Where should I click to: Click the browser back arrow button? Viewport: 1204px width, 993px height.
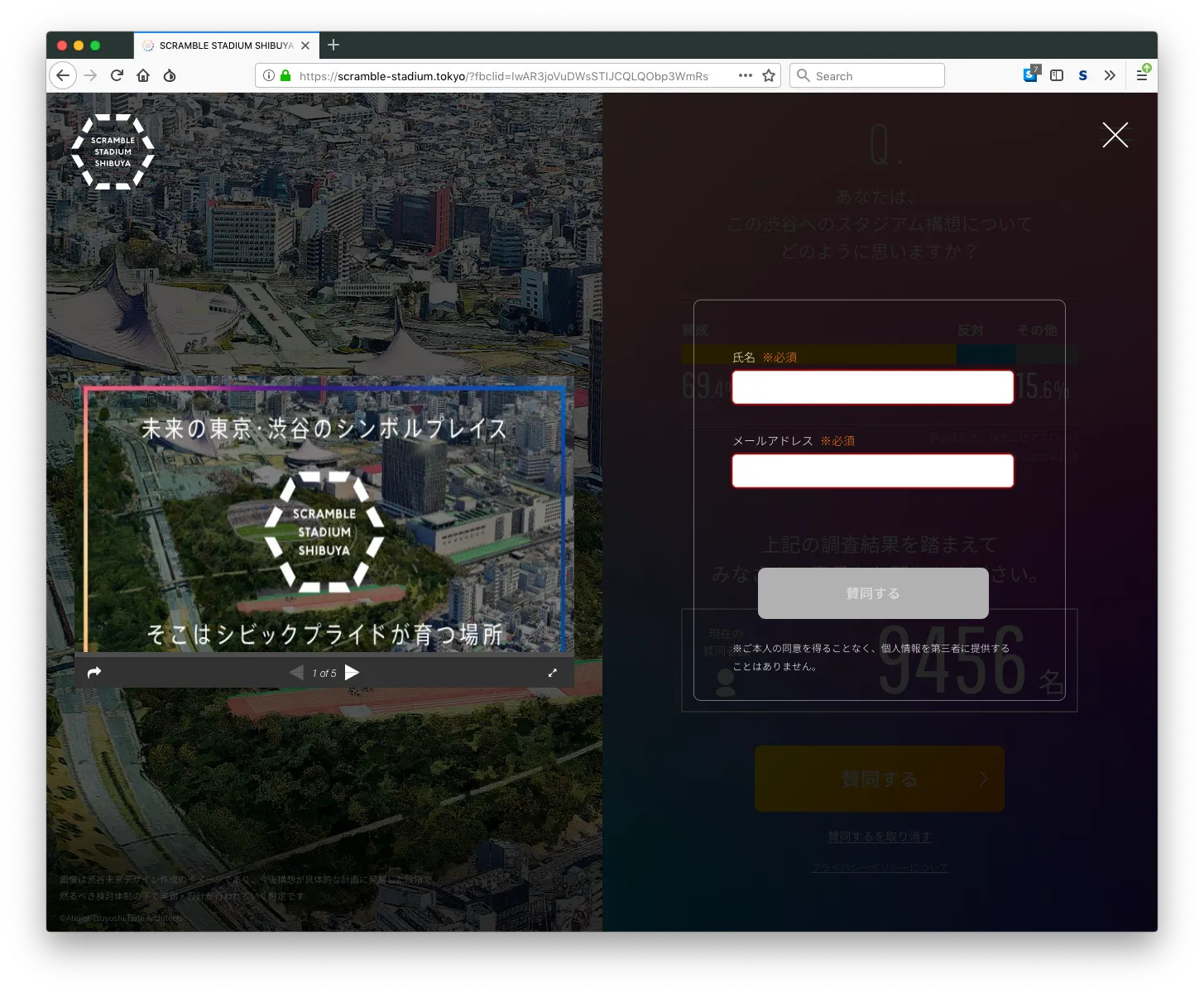(x=63, y=75)
